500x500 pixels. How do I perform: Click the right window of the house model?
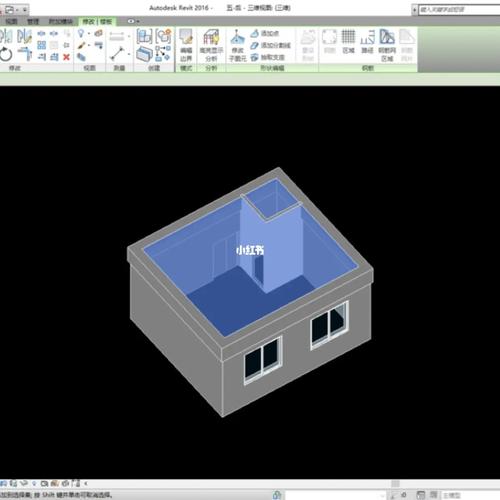pos(329,325)
